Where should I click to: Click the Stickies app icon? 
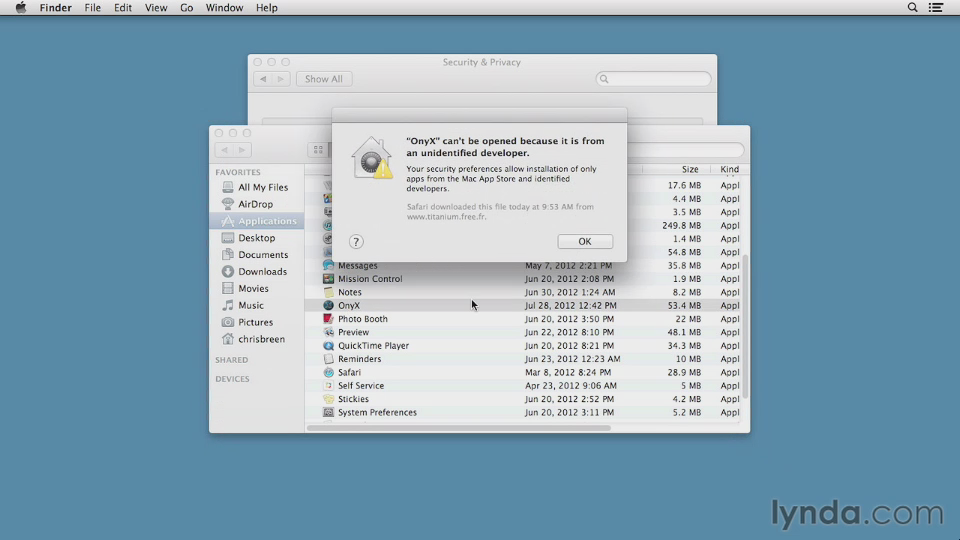point(329,399)
